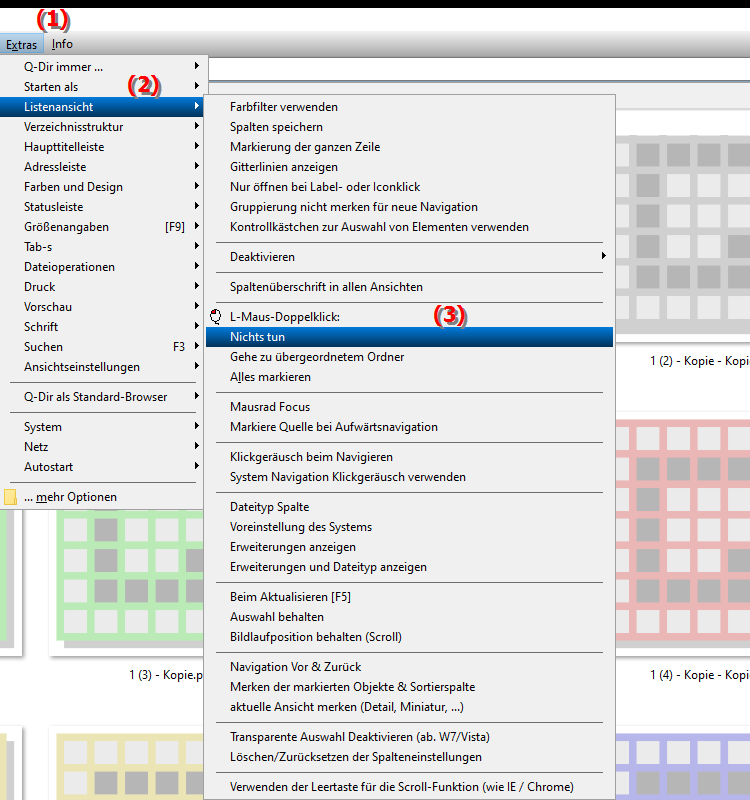Toggle 'Spaltenüberschrift in allen Ansichten'

pos(409,287)
